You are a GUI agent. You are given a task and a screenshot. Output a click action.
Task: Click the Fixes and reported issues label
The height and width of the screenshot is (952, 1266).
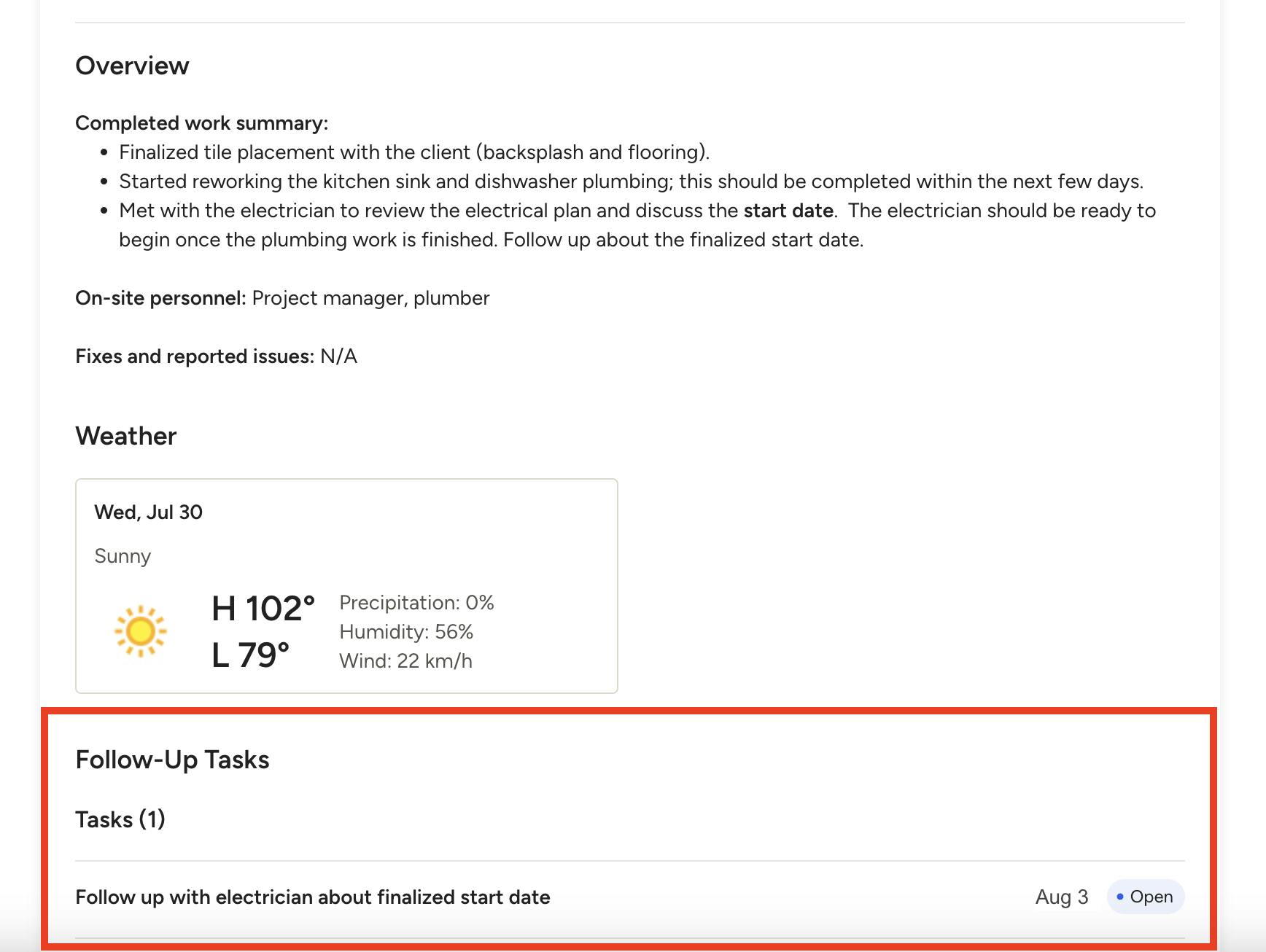point(195,356)
